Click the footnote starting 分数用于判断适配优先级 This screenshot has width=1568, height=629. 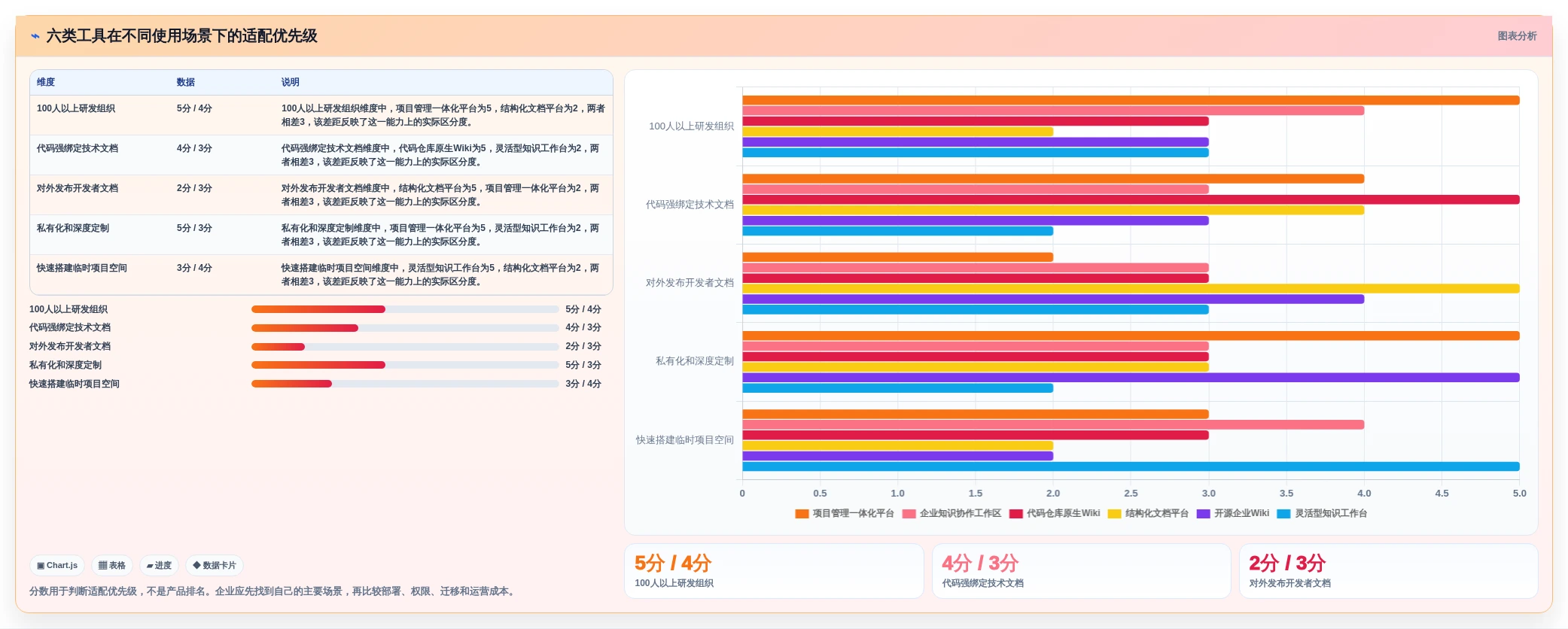(274, 591)
